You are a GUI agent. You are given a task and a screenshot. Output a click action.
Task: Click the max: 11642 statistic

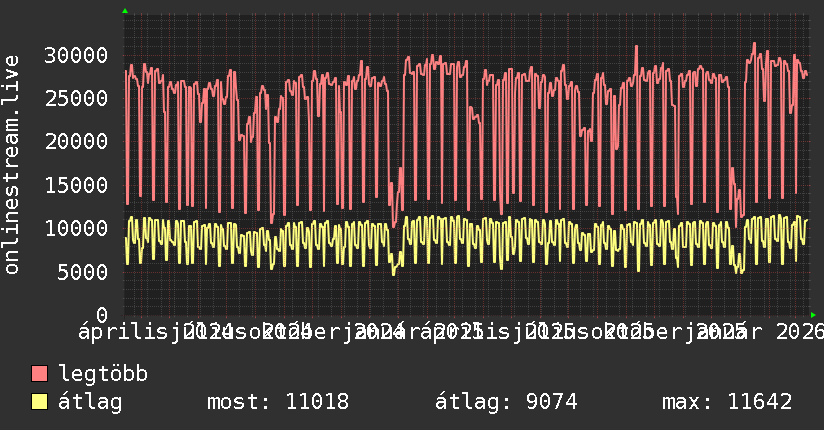pos(727,402)
